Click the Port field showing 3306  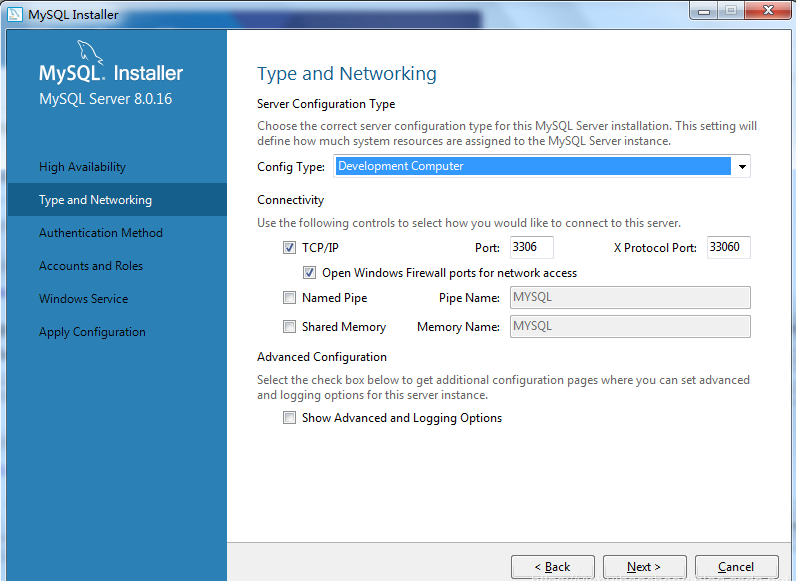tap(532, 247)
